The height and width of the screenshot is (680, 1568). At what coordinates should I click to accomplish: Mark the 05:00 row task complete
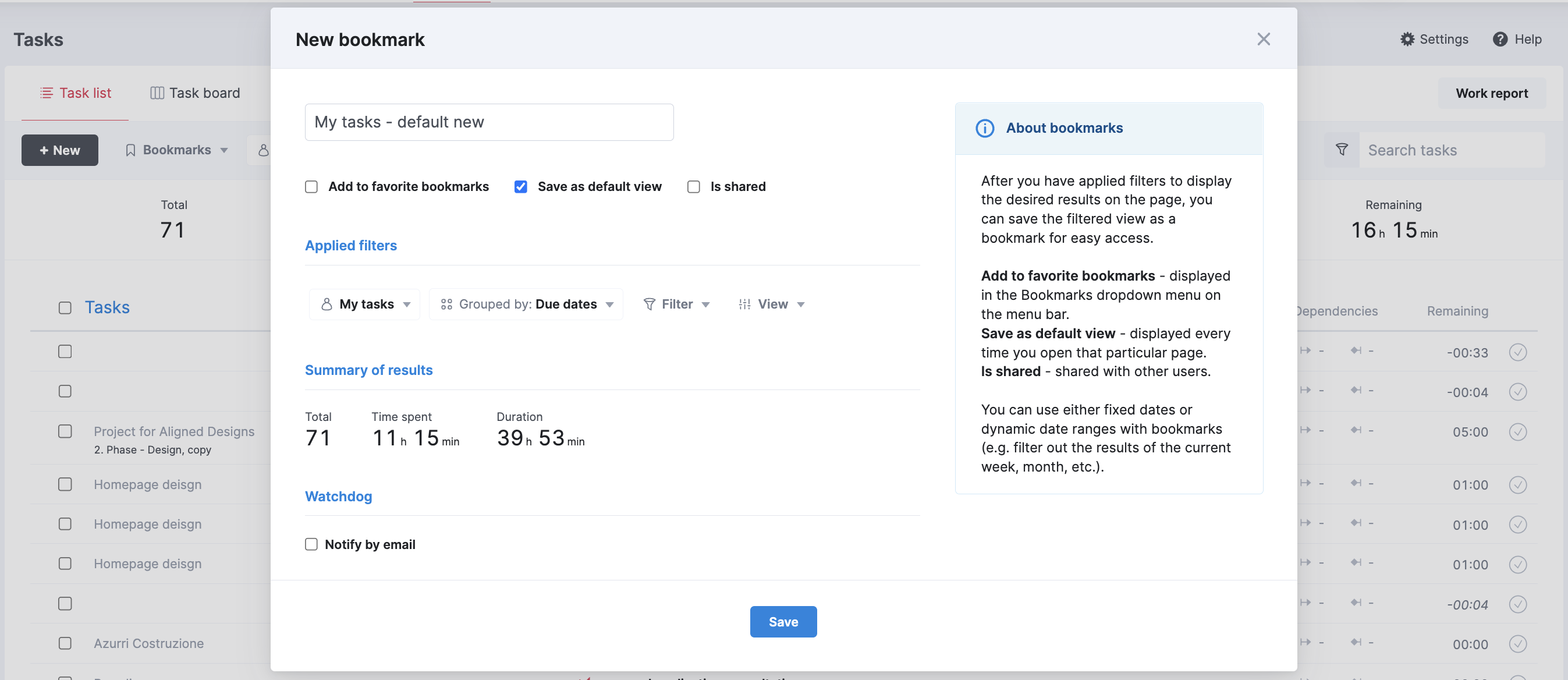[1517, 431]
